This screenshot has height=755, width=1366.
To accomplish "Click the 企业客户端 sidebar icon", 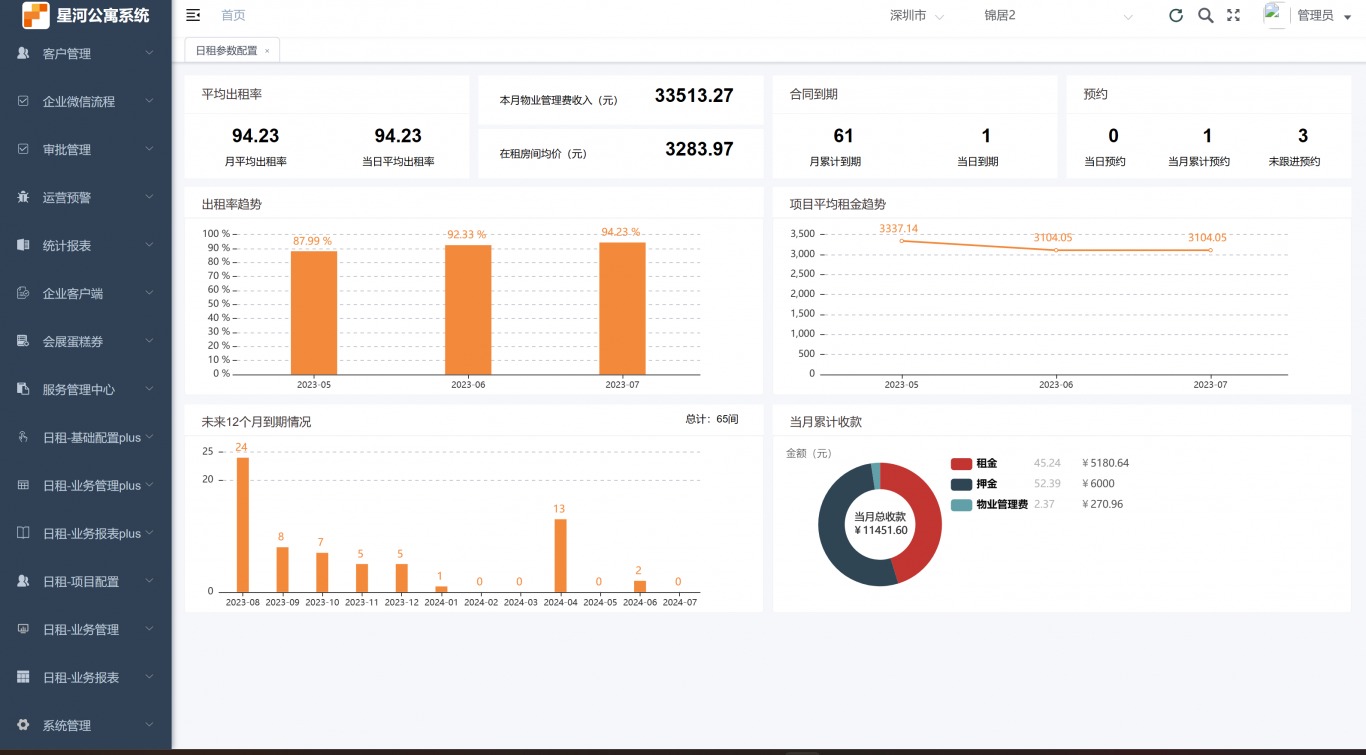I will (23, 293).
